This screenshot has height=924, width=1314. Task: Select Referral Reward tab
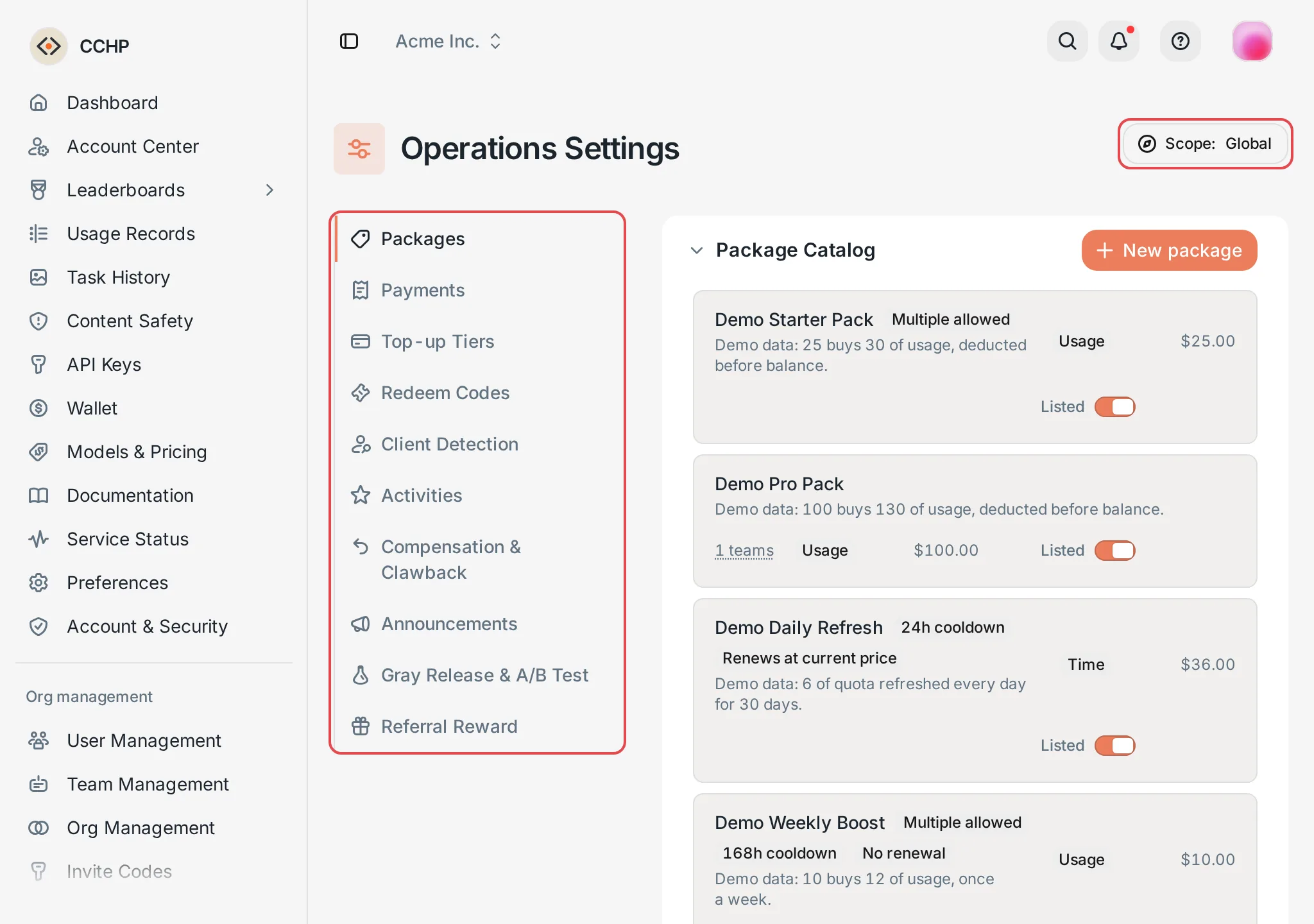(478, 726)
